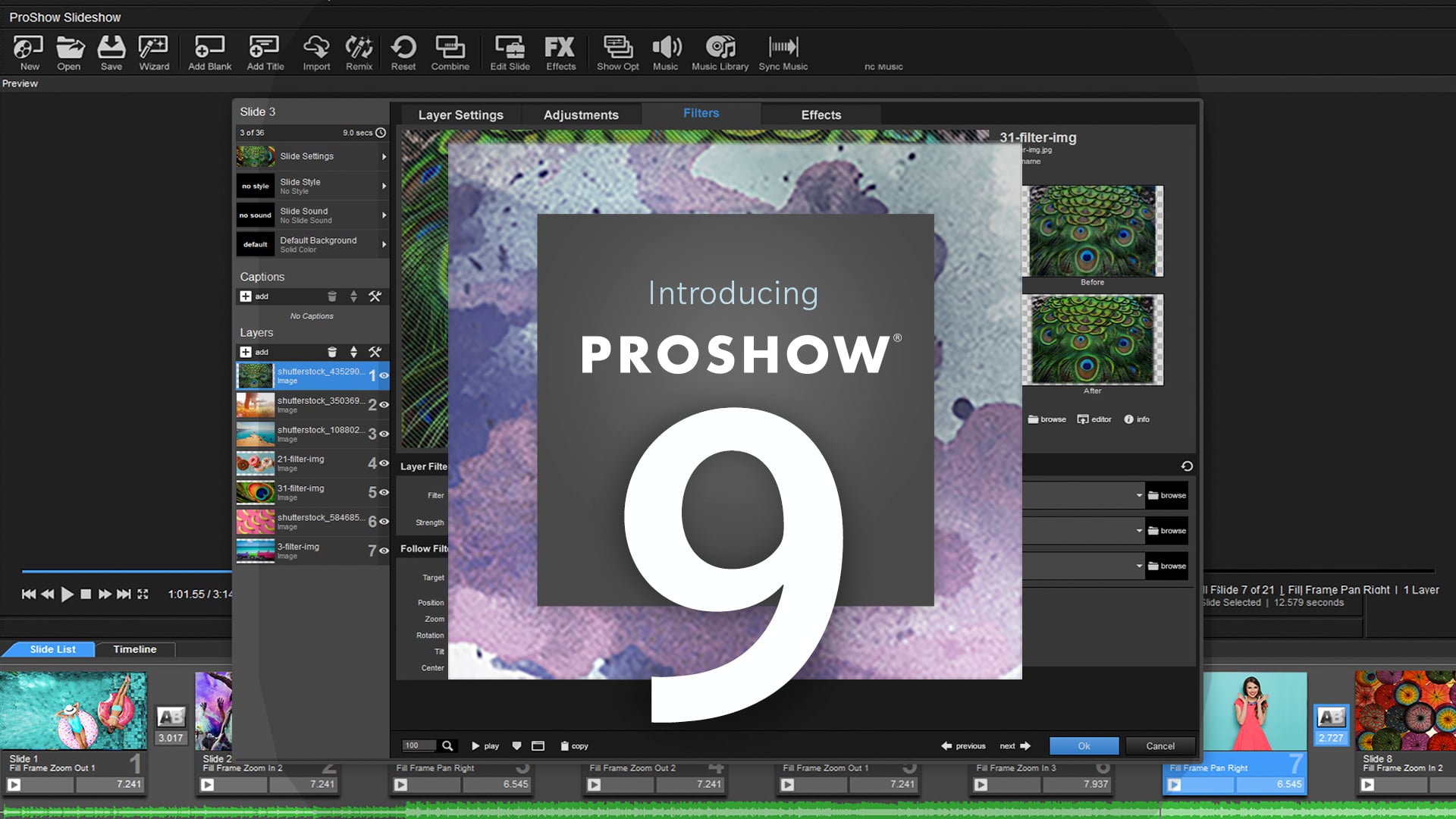This screenshot has height=819, width=1456.
Task: Click the Cancel button
Action: [x=1159, y=745]
